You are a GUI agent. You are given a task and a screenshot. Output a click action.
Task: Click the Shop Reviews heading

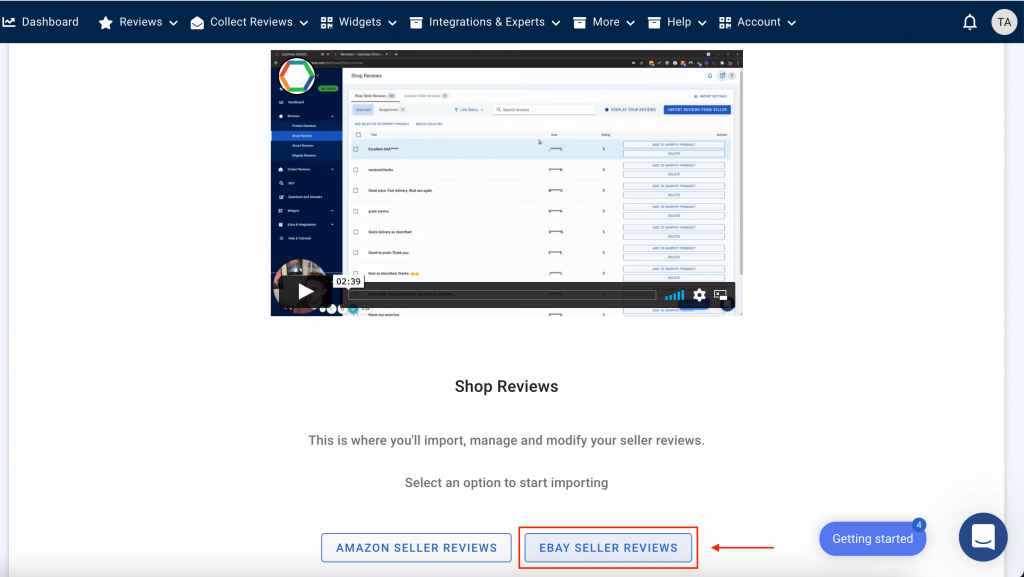tap(506, 386)
